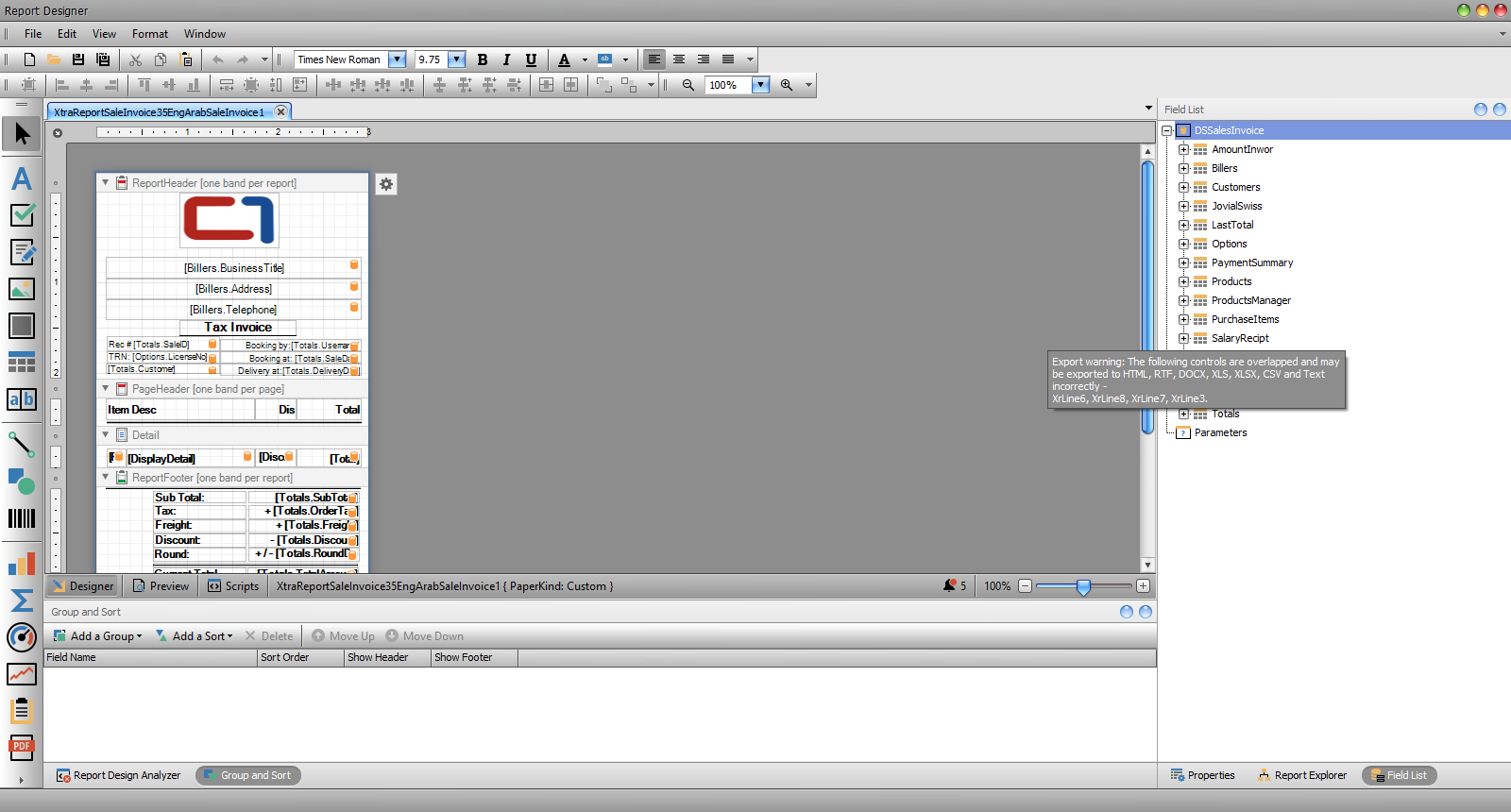Select the Bar Code control tool
The height and width of the screenshot is (812, 1511).
pyautogui.click(x=22, y=518)
